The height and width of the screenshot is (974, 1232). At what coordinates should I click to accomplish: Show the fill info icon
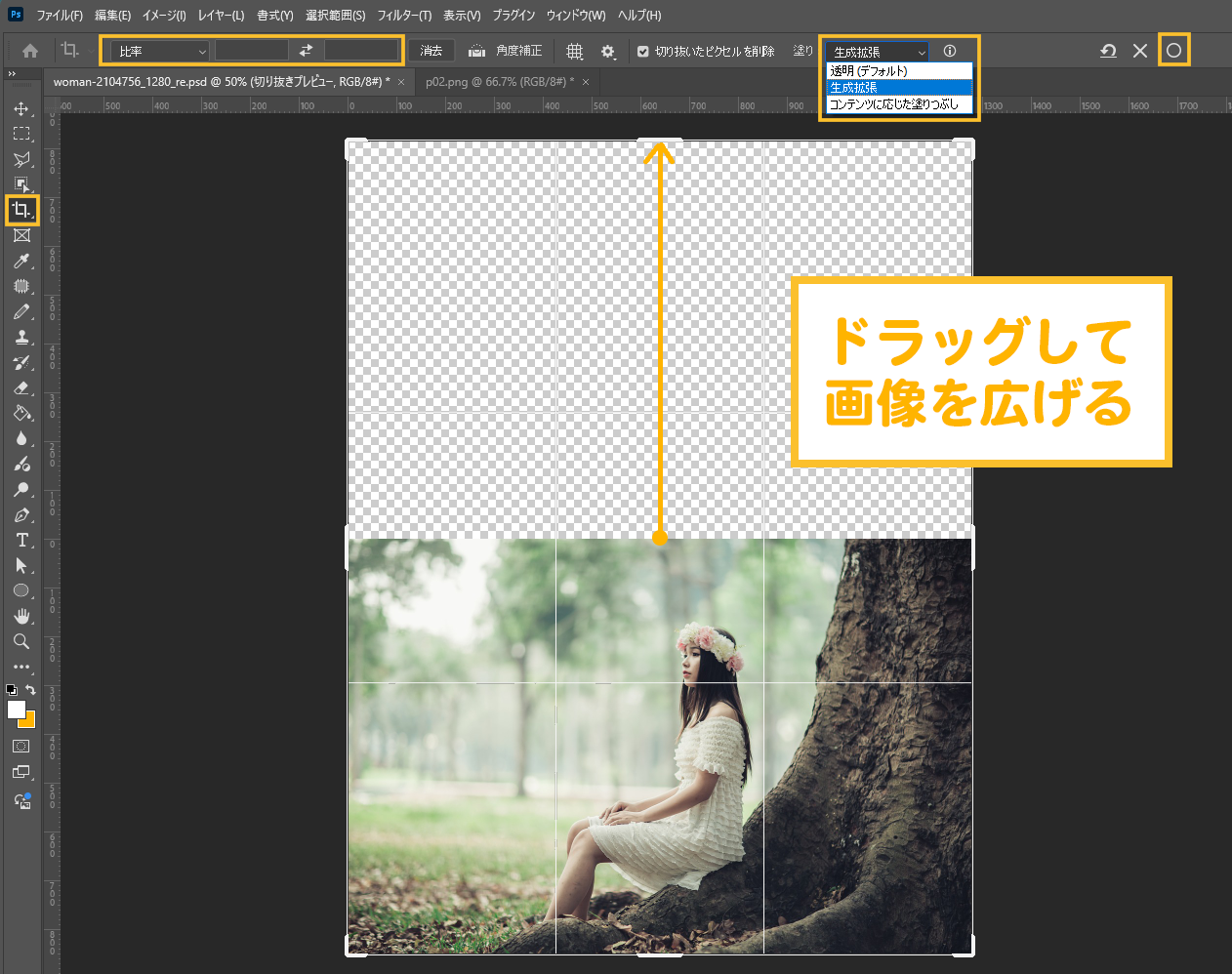click(x=950, y=51)
